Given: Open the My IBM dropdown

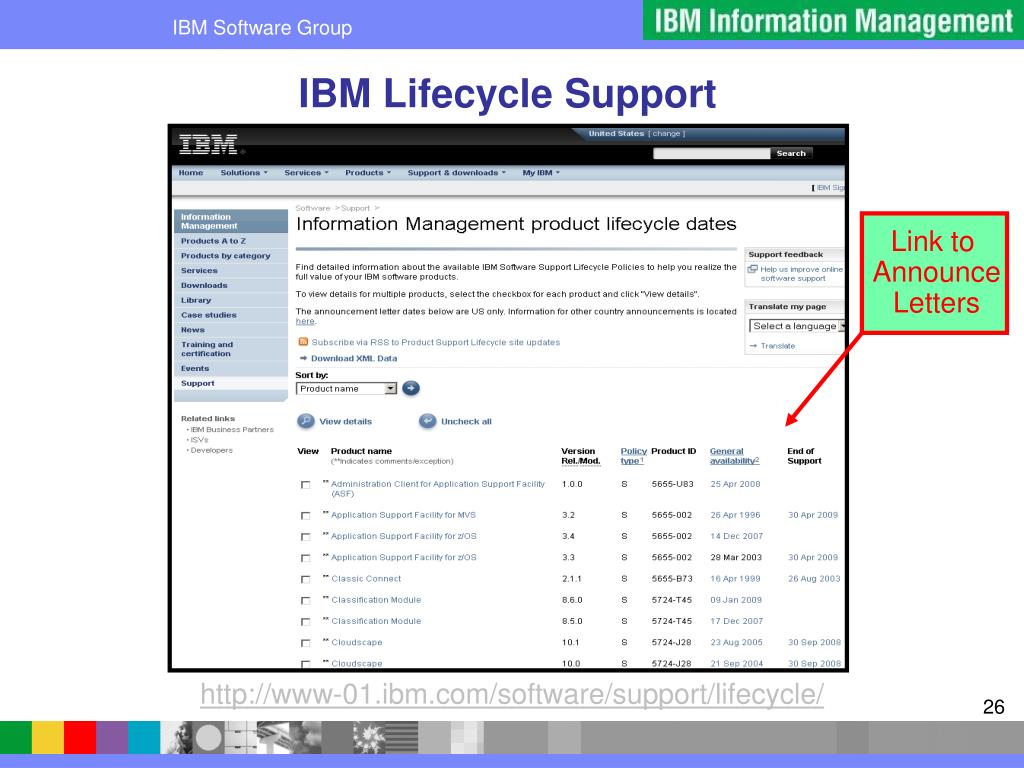Looking at the screenshot, I should pyautogui.click(x=541, y=173).
